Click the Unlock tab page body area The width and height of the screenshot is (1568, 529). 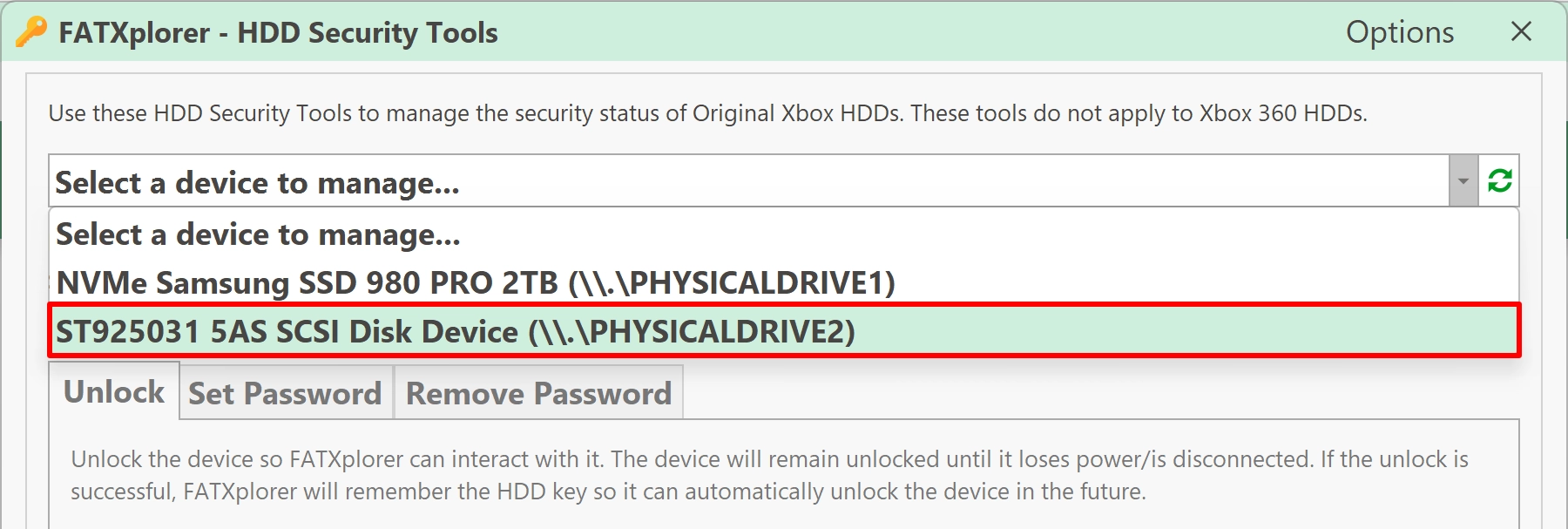click(x=784, y=516)
